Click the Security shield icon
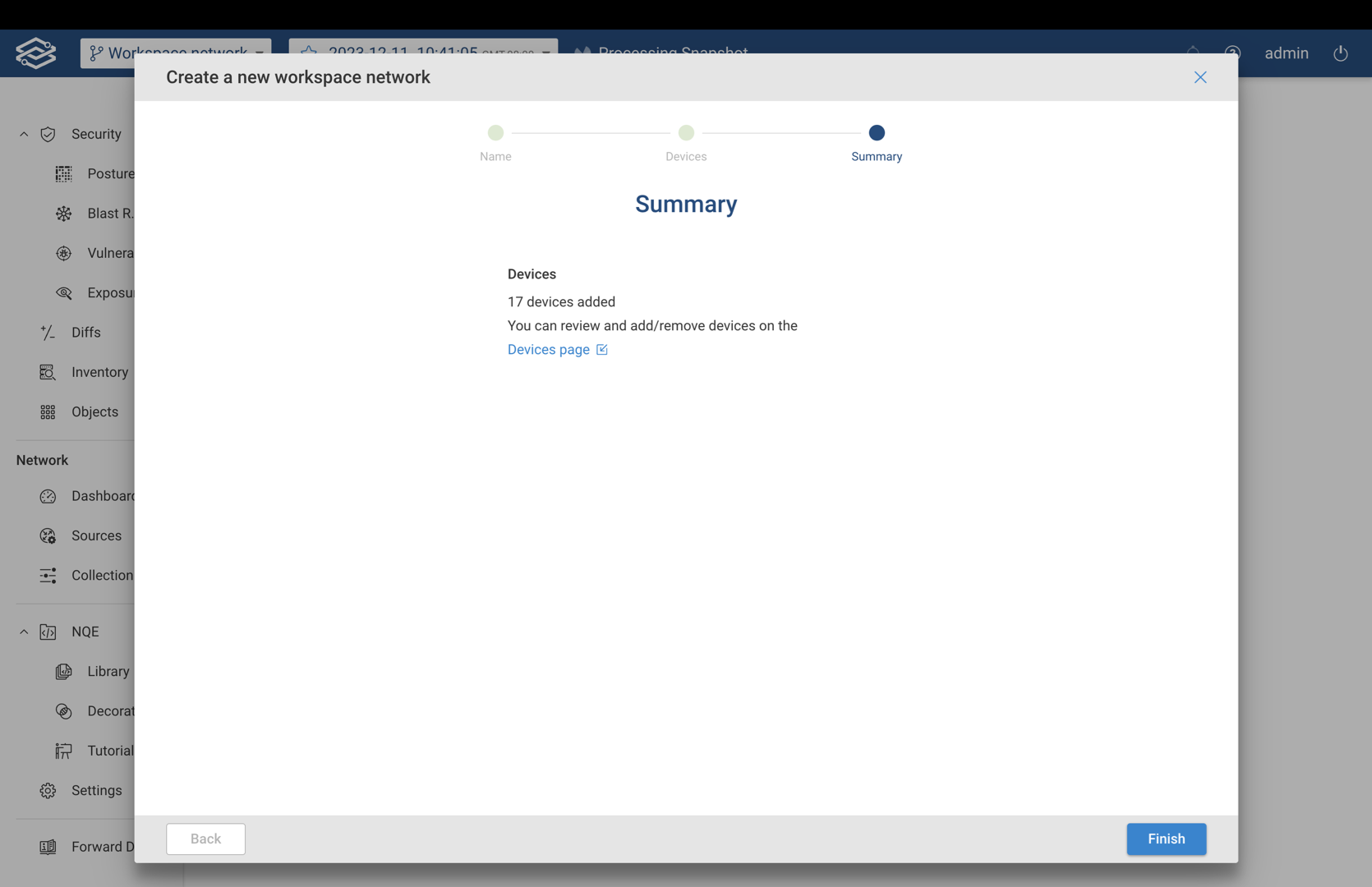1372x887 pixels. click(48, 134)
